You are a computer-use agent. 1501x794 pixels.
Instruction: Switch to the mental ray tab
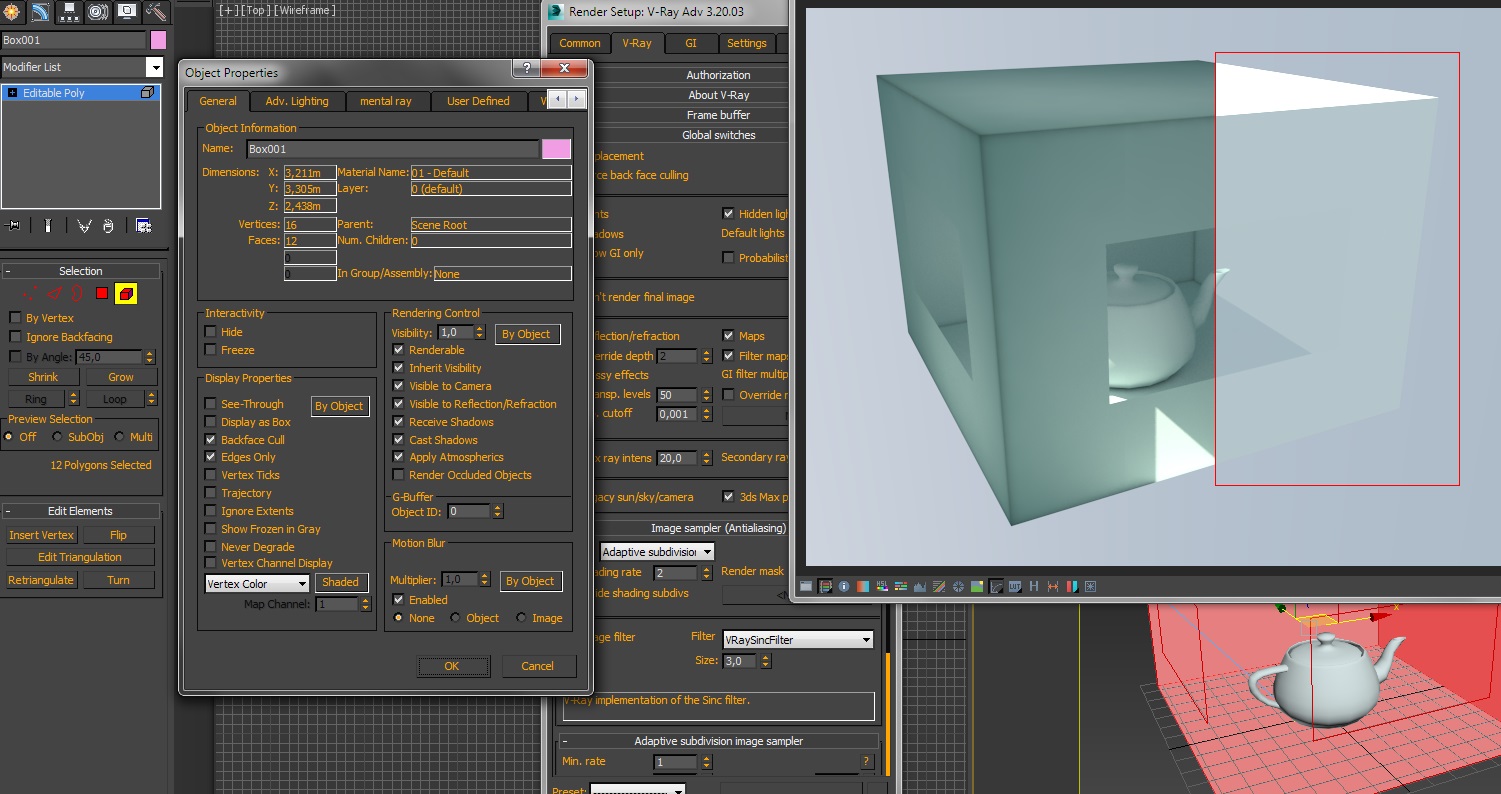386,101
